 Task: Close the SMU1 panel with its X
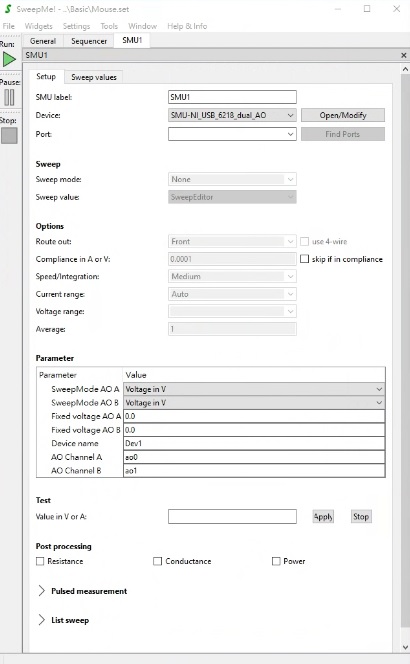click(x=404, y=55)
